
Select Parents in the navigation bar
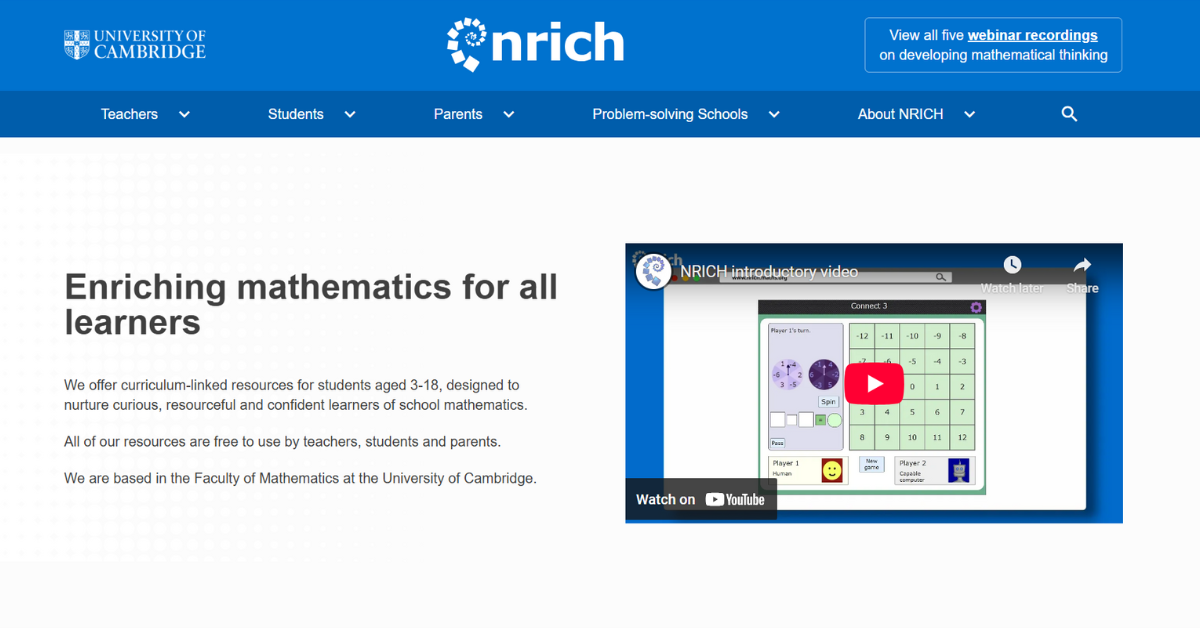tap(458, 114)
